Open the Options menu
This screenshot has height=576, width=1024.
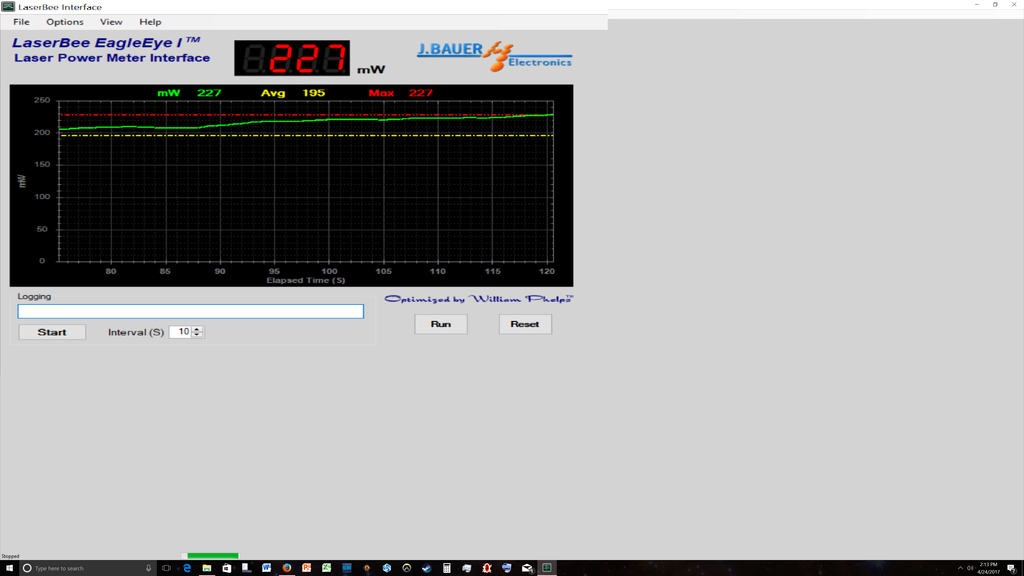coord(65,22)
